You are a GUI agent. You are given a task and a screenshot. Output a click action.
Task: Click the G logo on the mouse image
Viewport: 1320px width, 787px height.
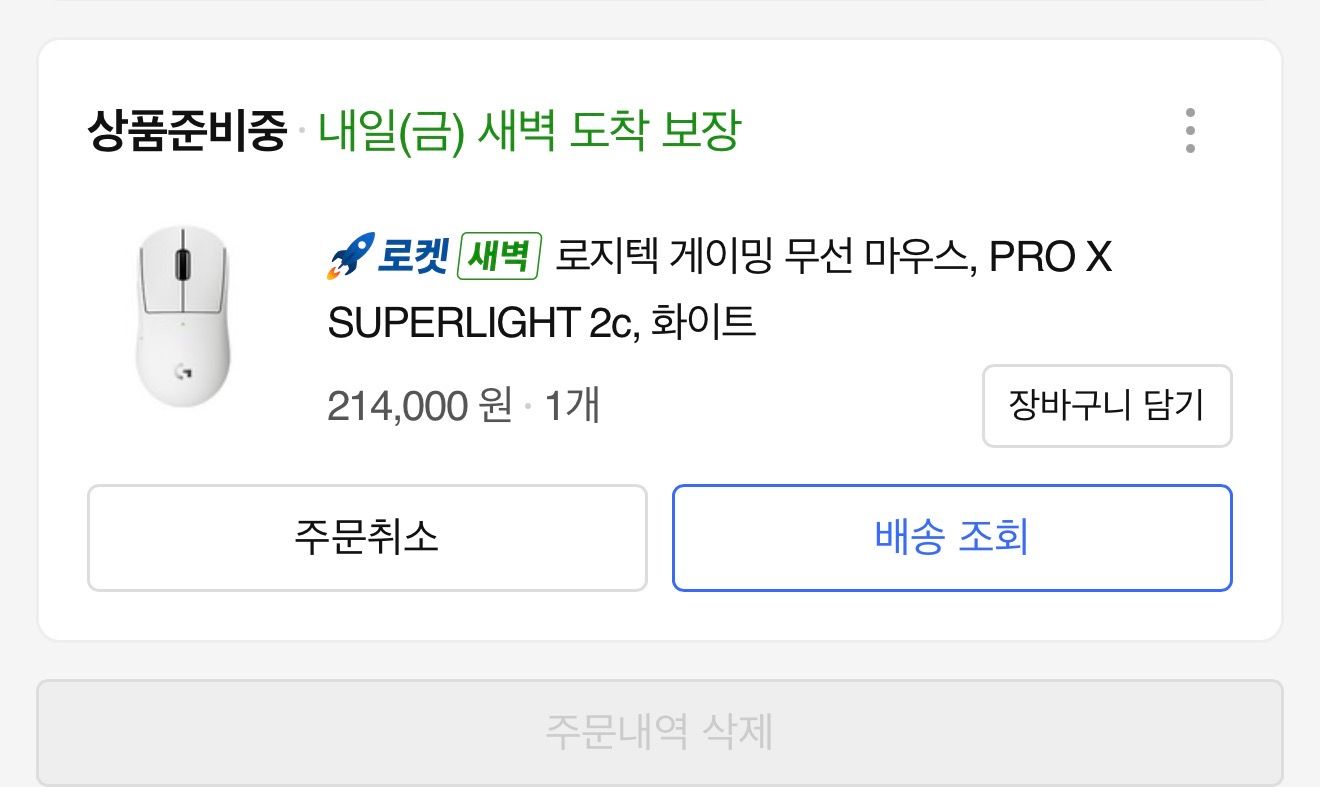(183, 370)
